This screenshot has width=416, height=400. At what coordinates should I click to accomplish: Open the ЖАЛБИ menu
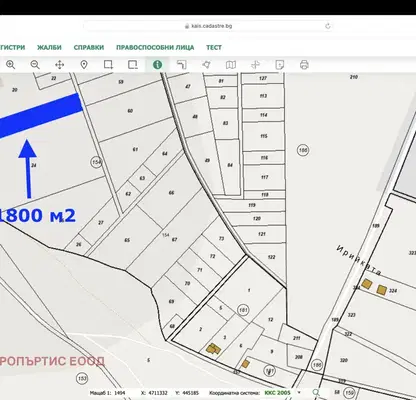coord(49,47)
